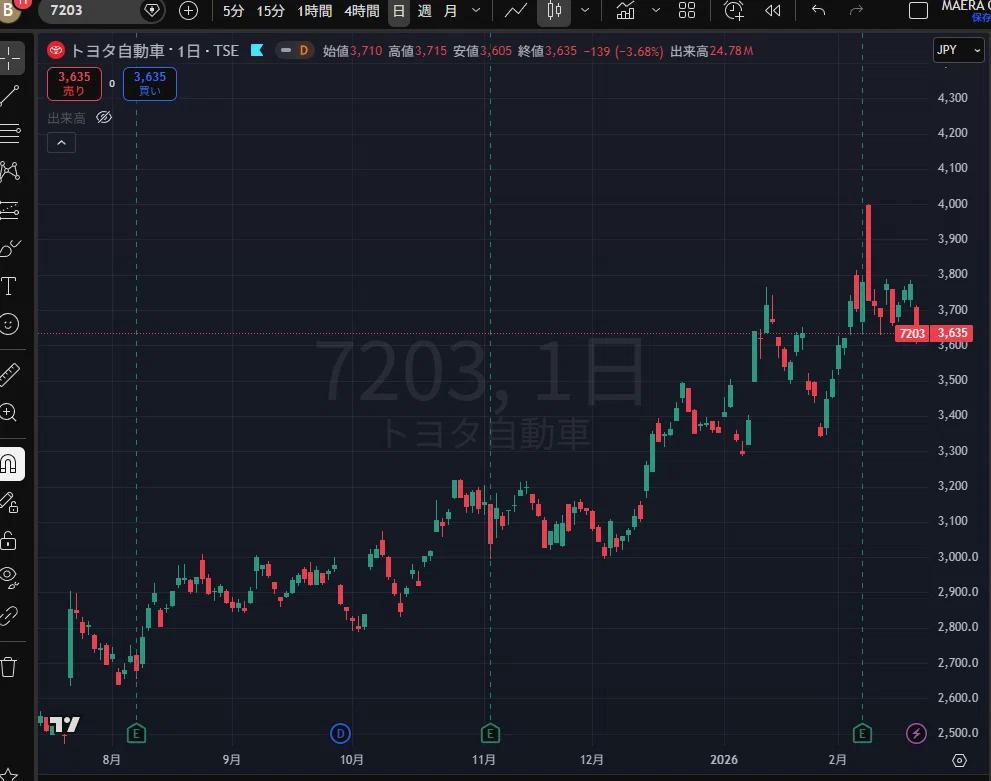This screenshot has width=991, height=781.
Task: Select the 週 weekly timeframe
Action: [x=425, y=11]
